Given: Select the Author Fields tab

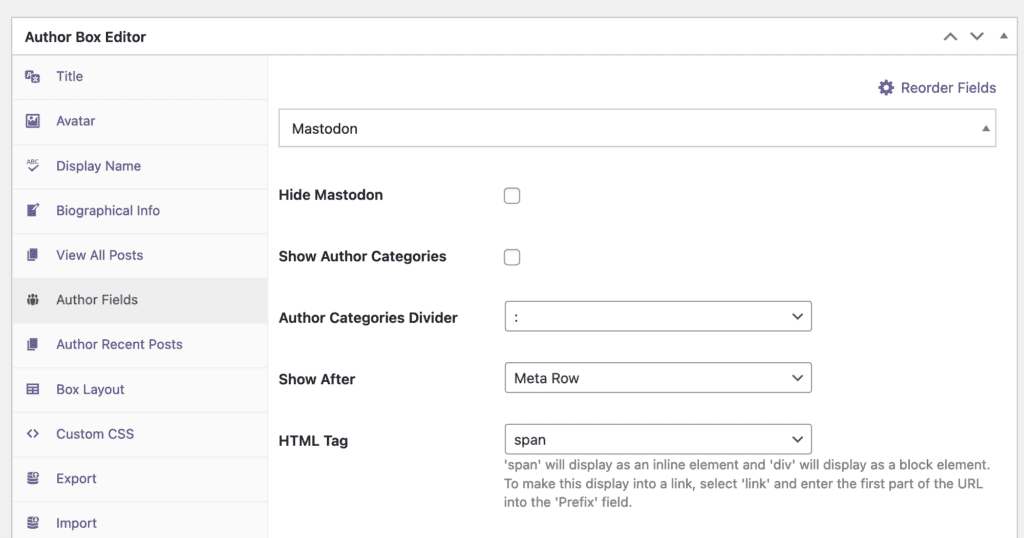Looking at the screenshot, I should 140,300.
